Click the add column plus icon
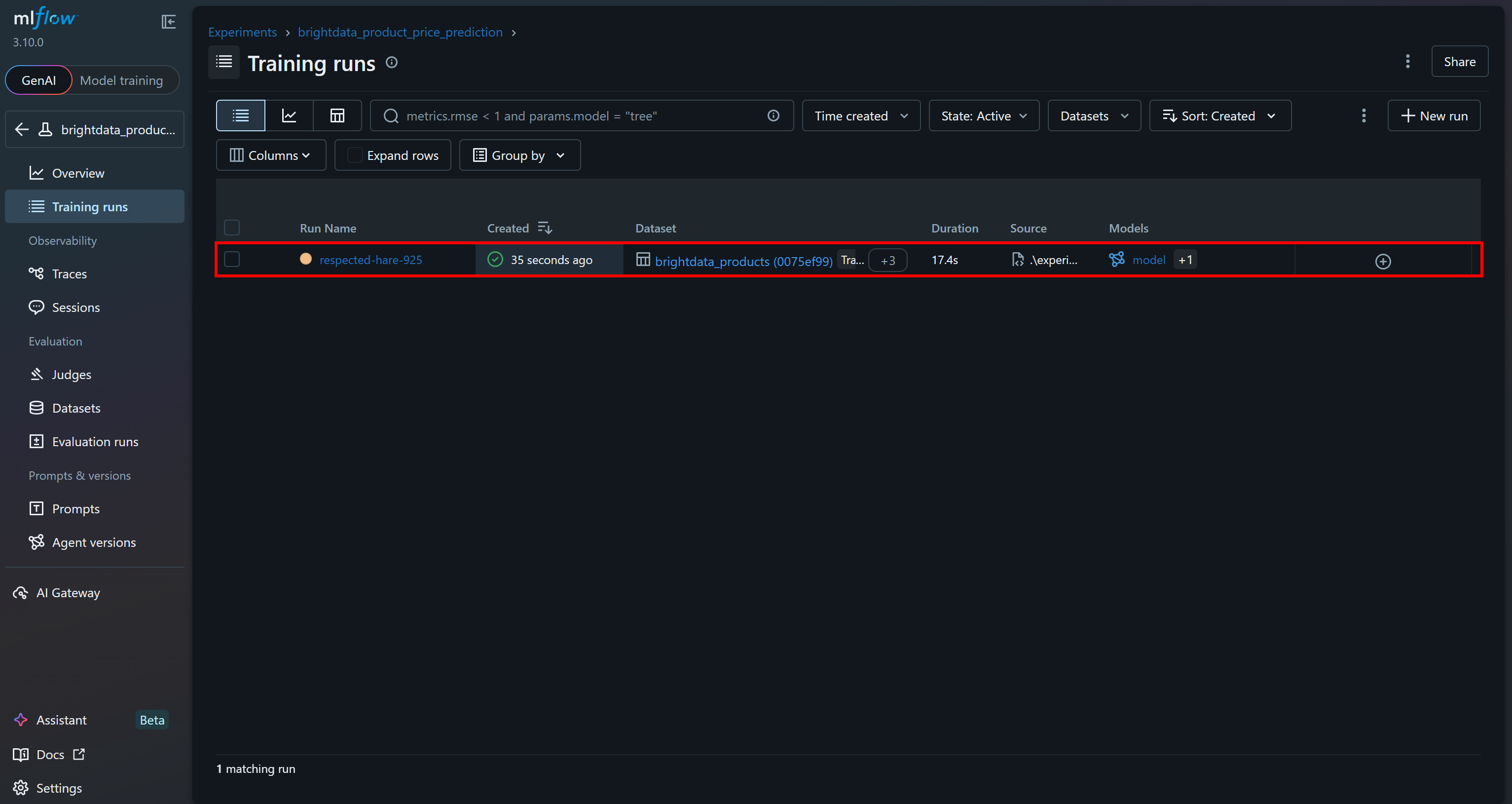 click(1383, 262)
